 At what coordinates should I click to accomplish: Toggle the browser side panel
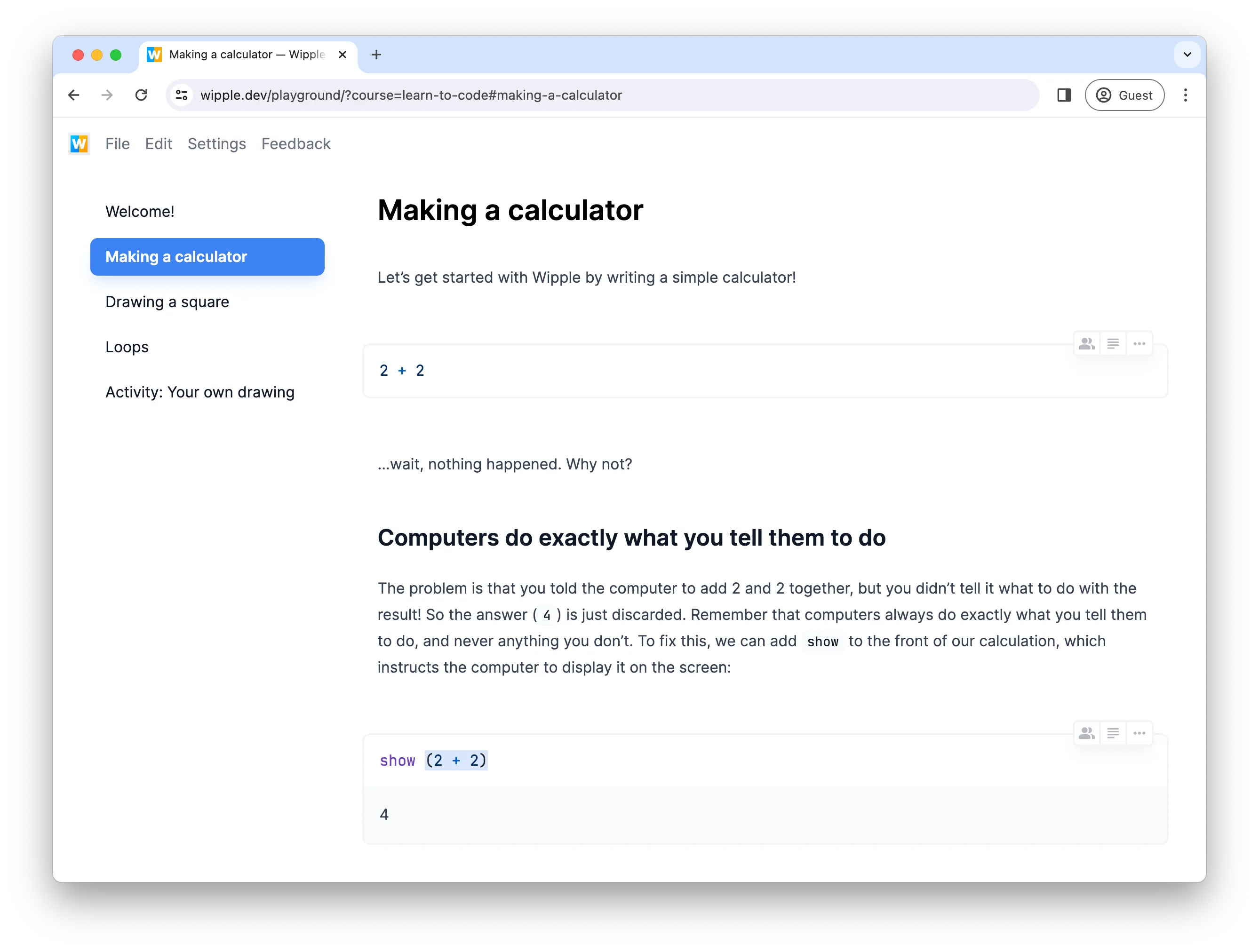tap(1064, 95)
